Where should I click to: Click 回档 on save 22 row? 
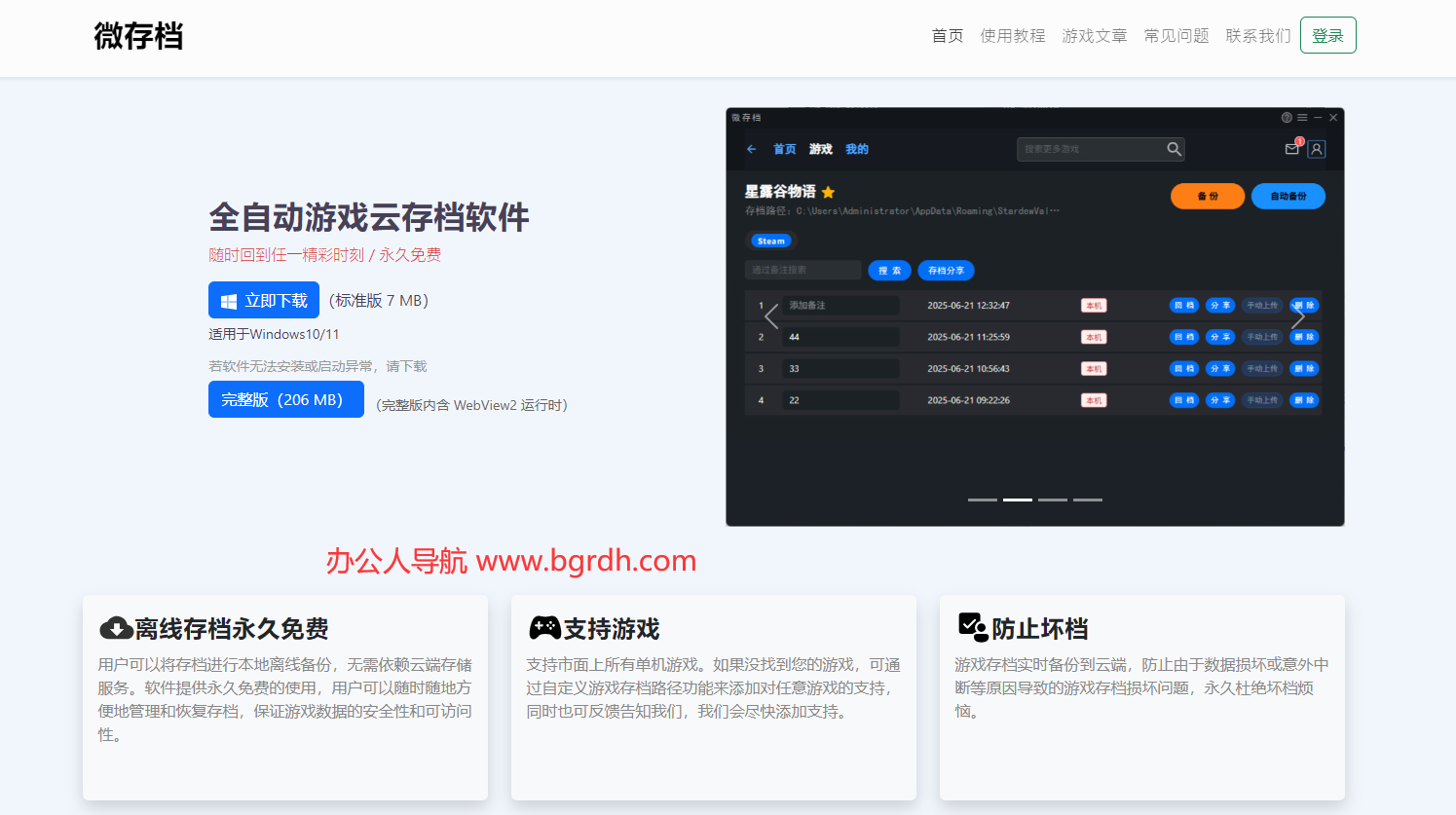tap(1184, 400)
